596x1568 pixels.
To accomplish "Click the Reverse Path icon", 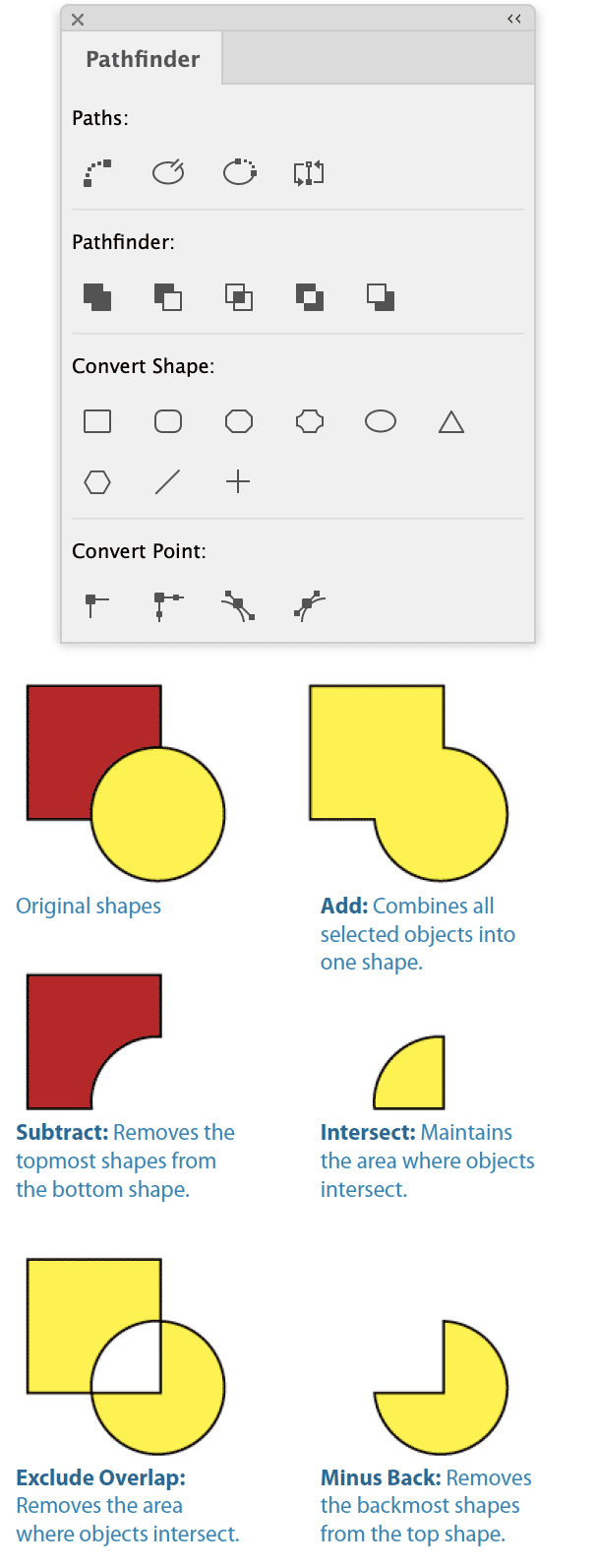I will click(x=309, y=173).
